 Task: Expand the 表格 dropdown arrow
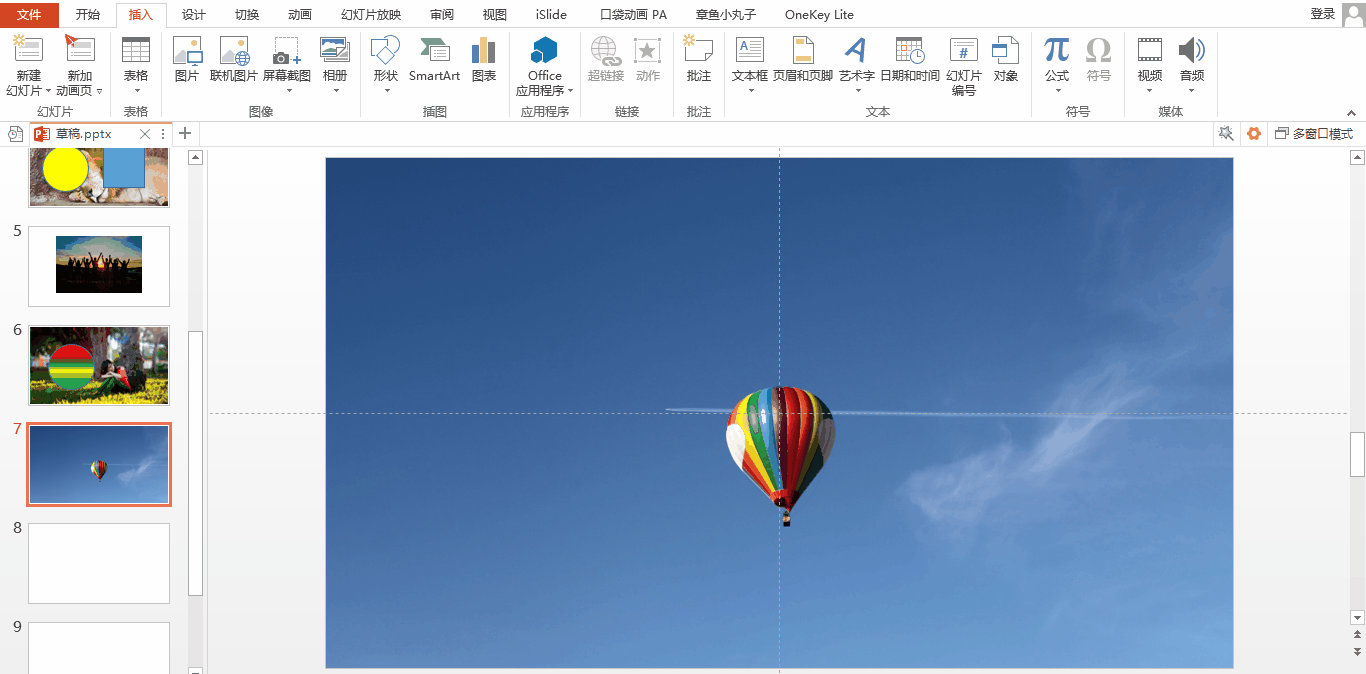136,91
